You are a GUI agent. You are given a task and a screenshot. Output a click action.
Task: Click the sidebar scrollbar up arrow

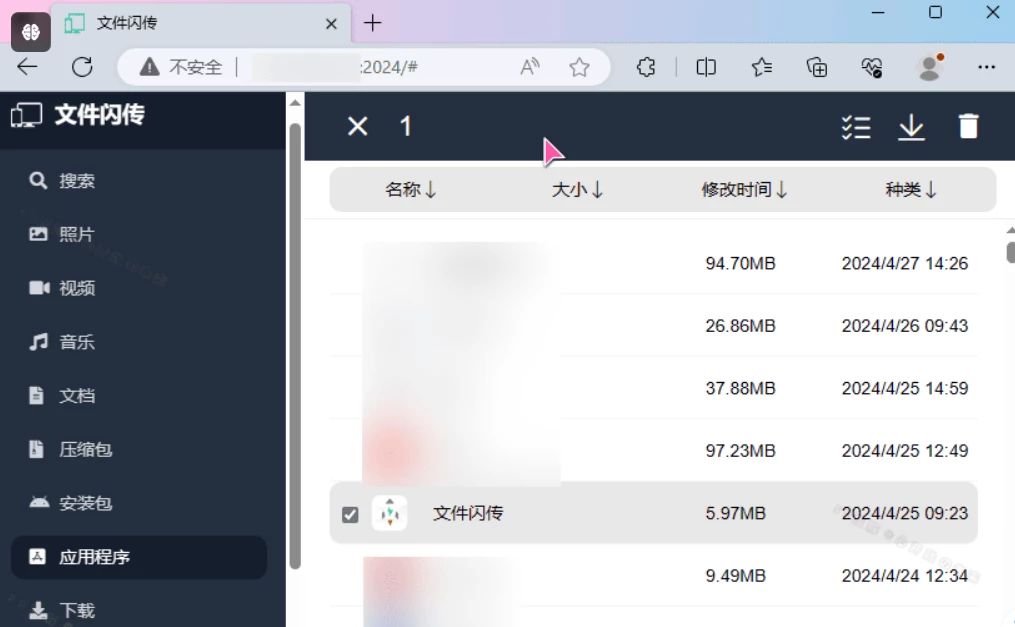(x=295, y=103)
